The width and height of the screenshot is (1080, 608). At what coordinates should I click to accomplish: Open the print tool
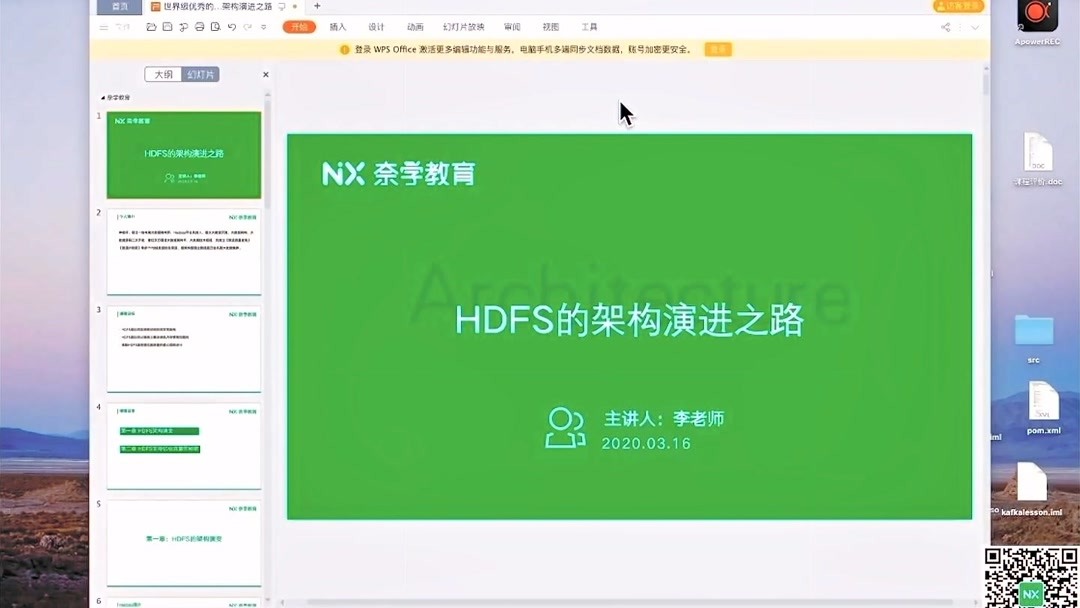click(x=200, y=27)
